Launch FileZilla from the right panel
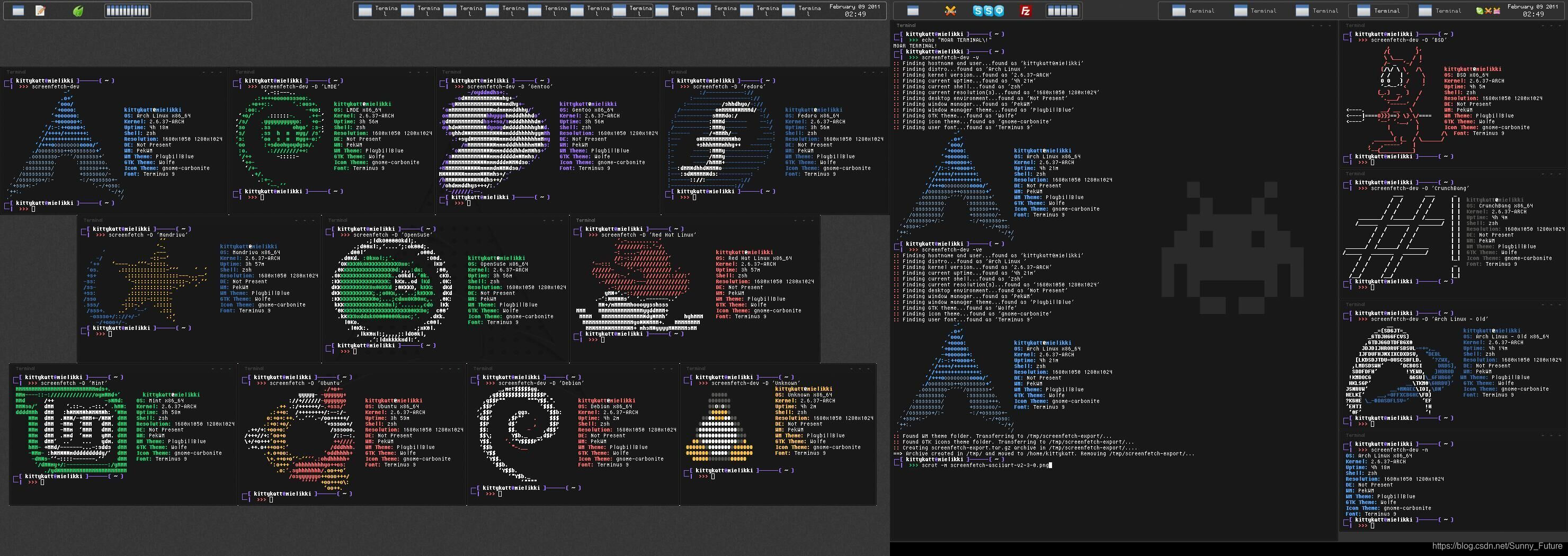The image size is (1568, 556). [1026, 11]
